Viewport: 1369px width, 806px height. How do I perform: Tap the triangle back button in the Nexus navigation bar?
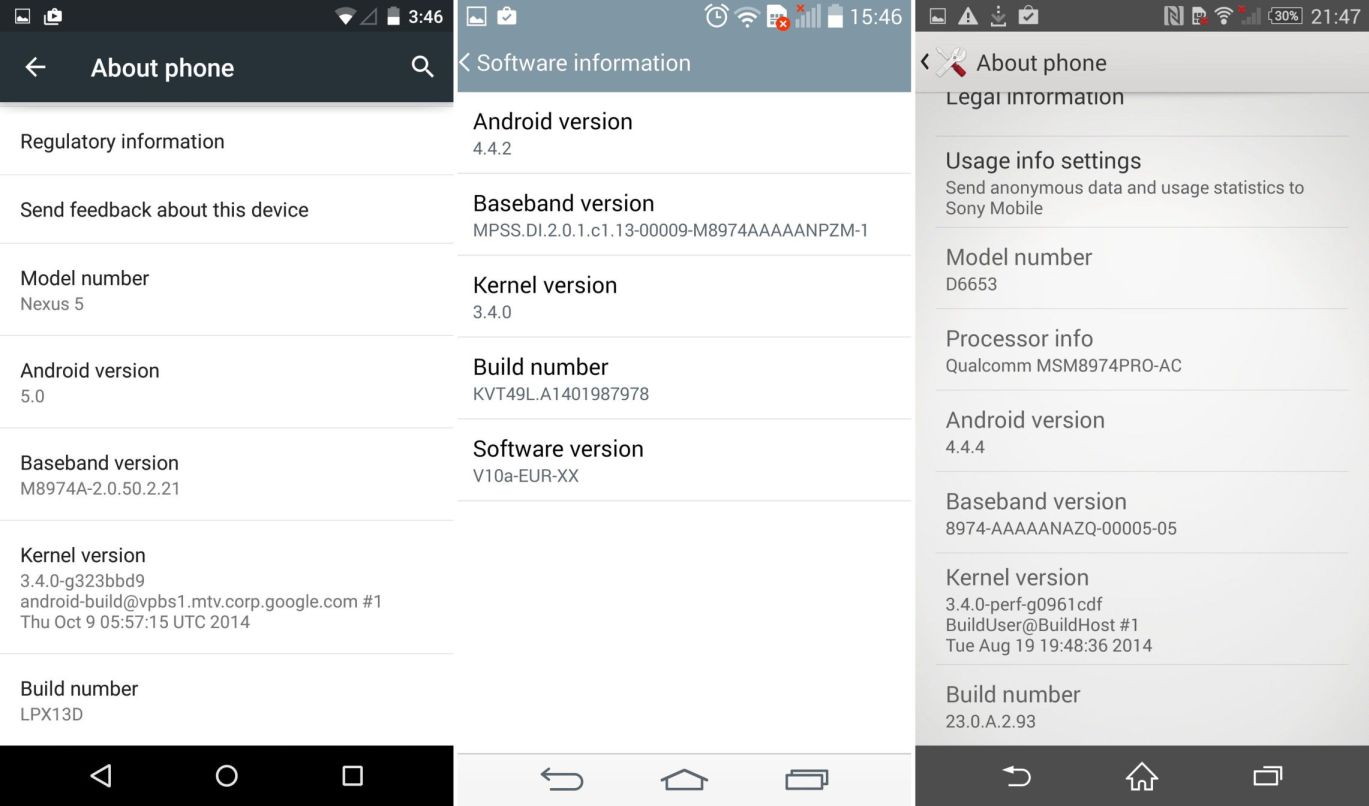(100, 775)
